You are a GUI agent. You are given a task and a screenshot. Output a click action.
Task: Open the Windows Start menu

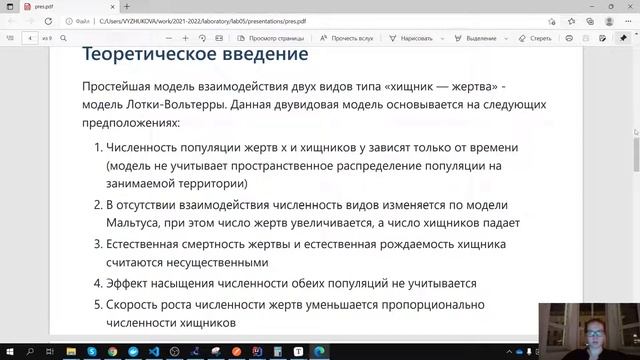pos(9,351)
